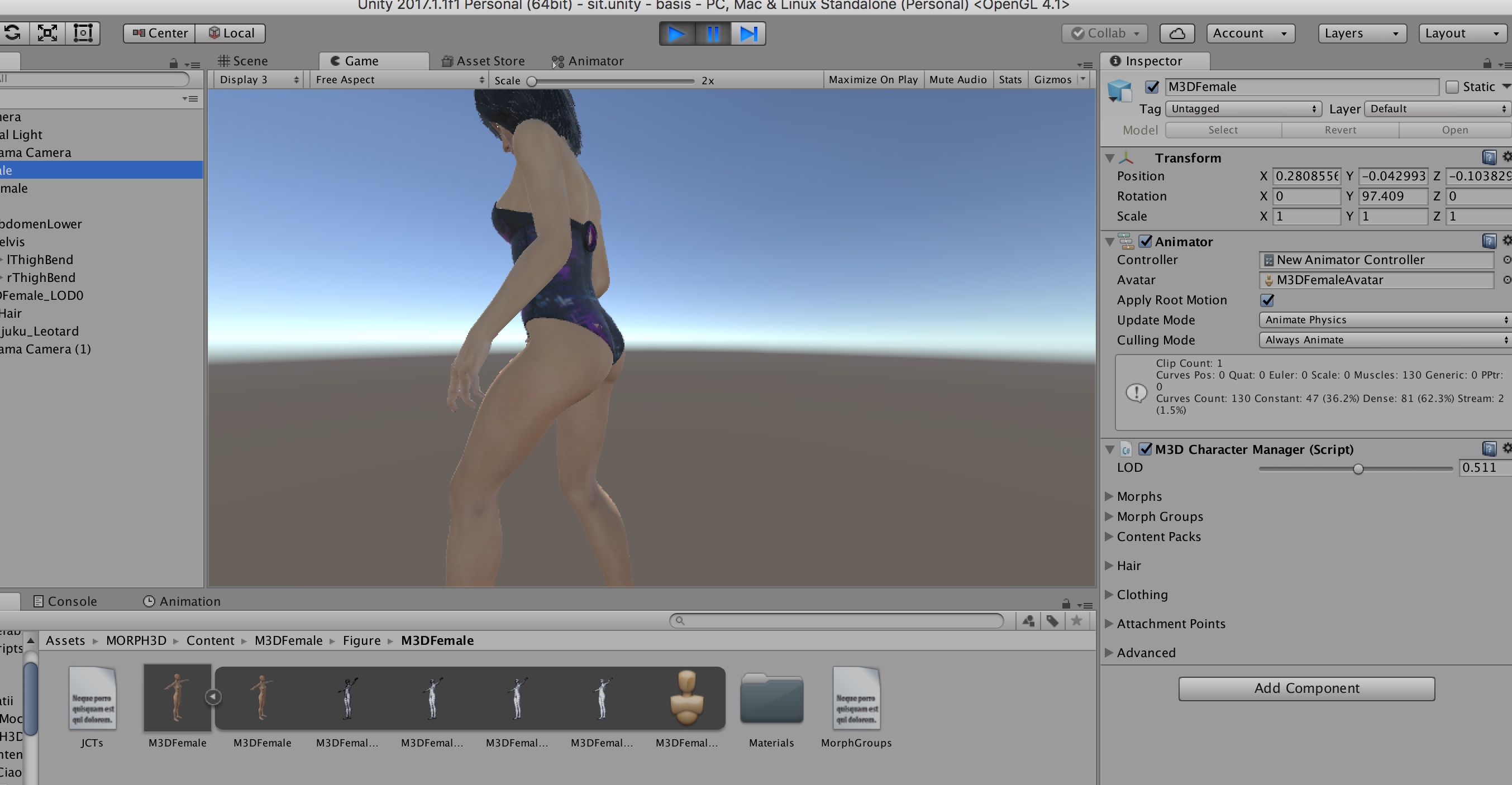Select the Rotate tool in toolbar

point(12,33)
